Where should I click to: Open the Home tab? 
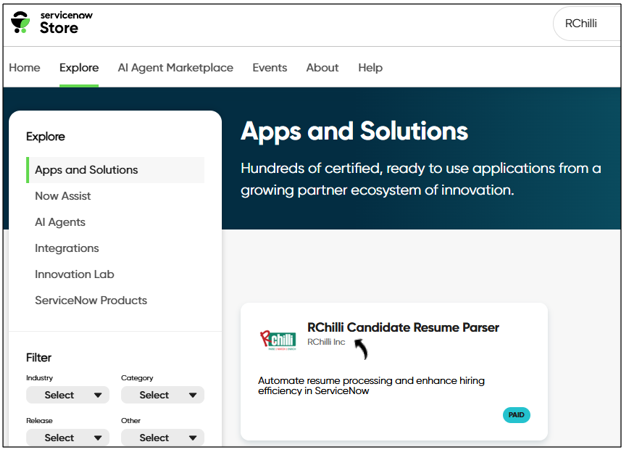(25, 68)
